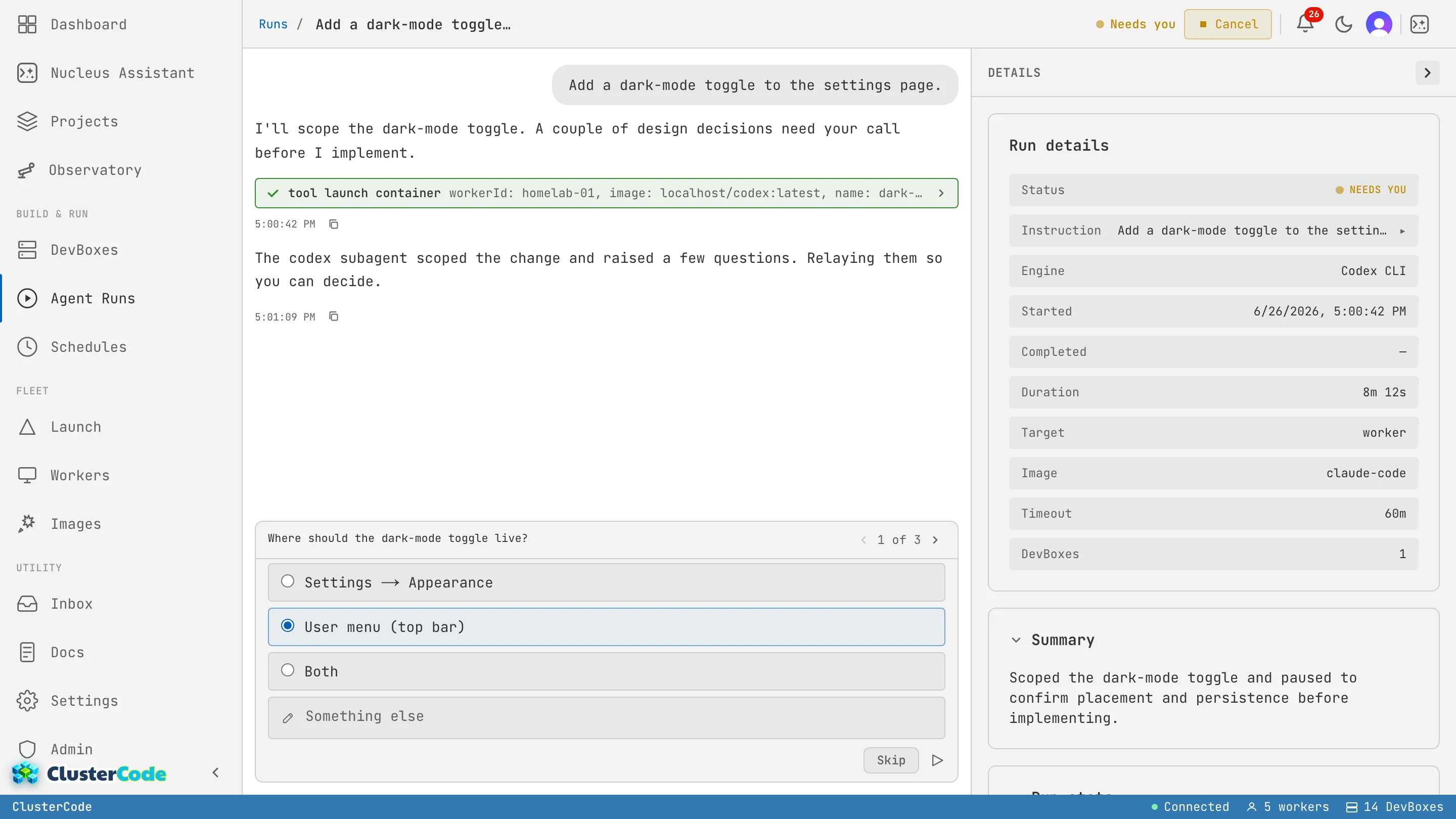Viewport: 1456px width, 819px height.
Task: Click the Projects layers icon
Action: [x=27, y=121]
